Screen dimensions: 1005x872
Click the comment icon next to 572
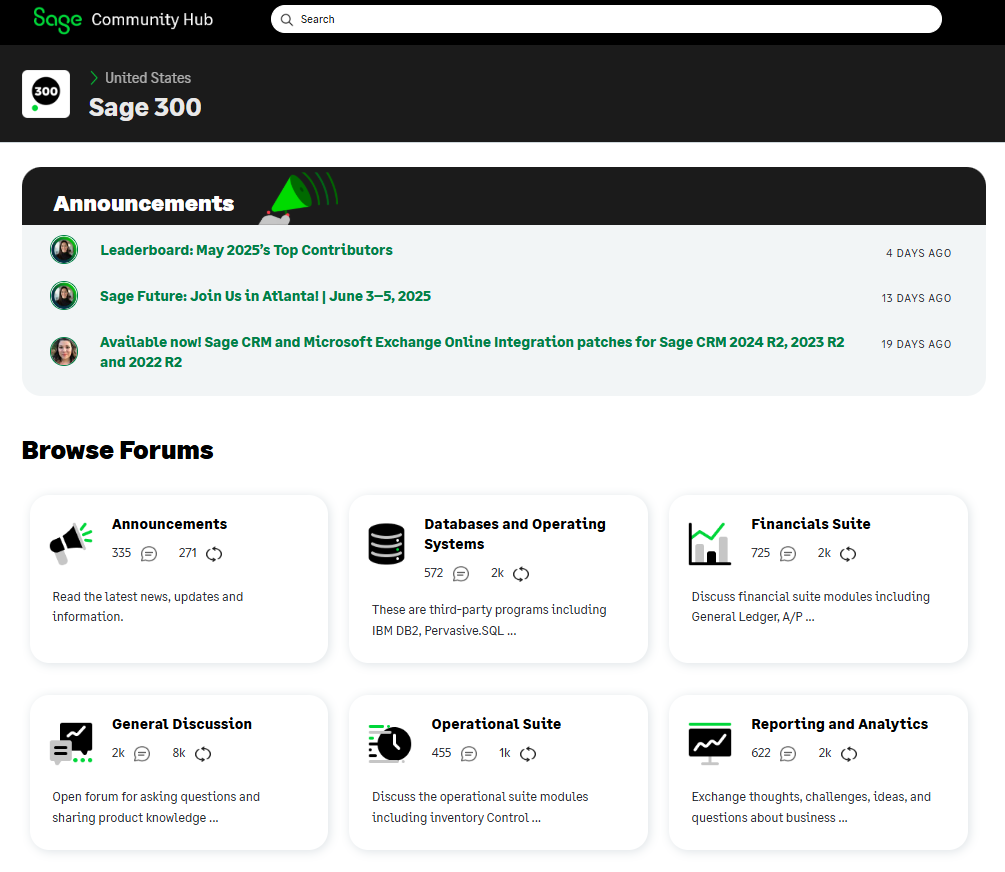461,574
